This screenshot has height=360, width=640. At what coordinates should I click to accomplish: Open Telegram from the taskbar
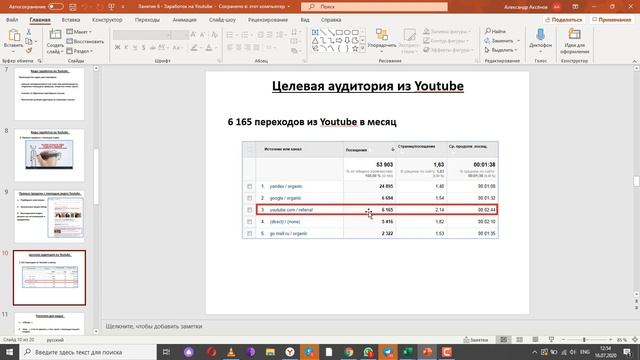(388, 352)
